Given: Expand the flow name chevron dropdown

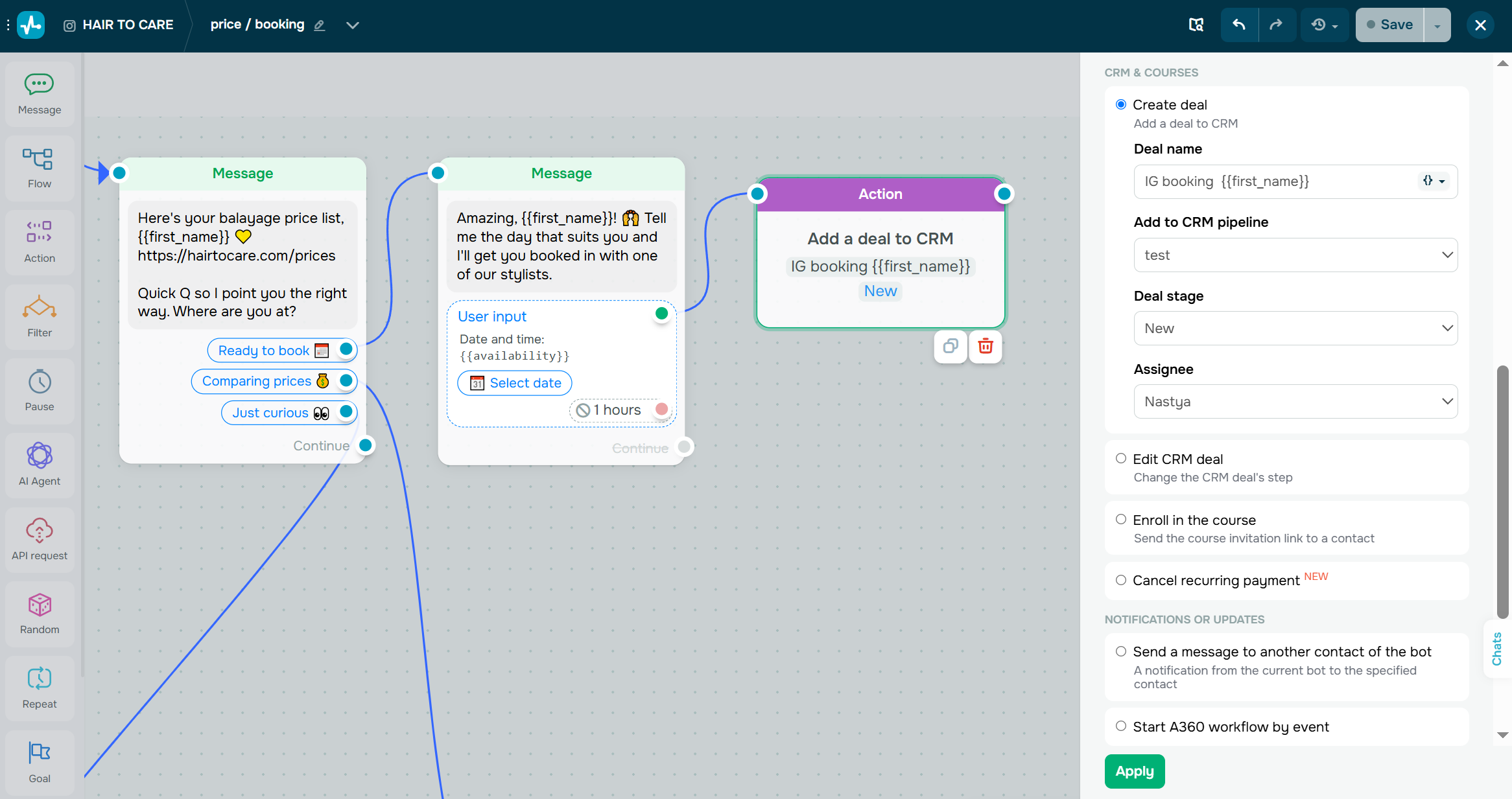Looking at the screenshot, I should [x=353, y=25].
